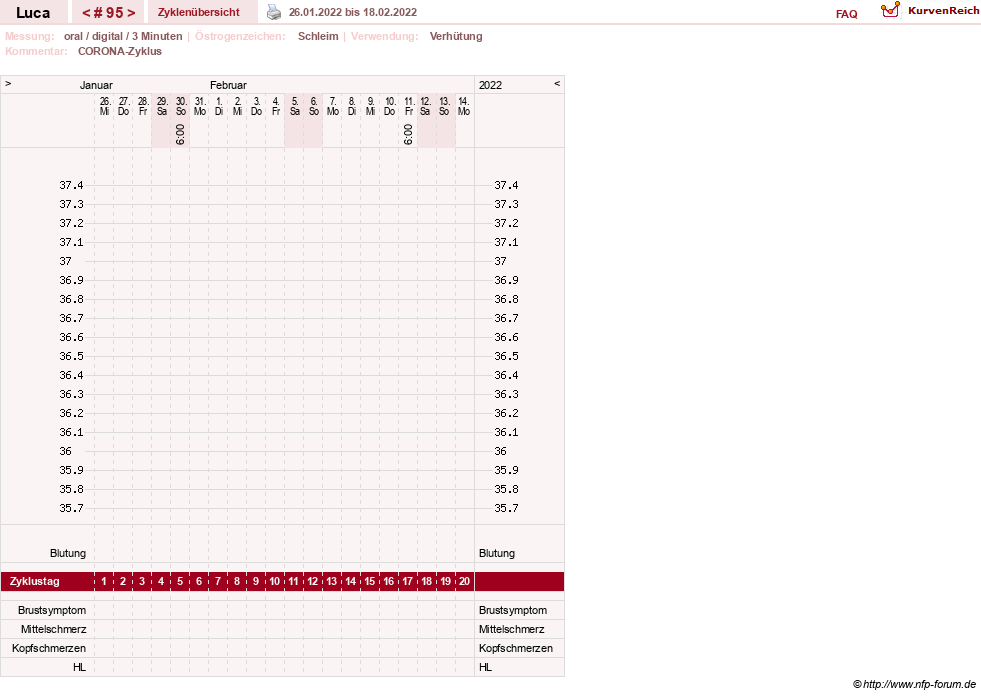Viewport: 981px width, 696px height.
Task: Click the printer icon
Action: pyautogui.click(x=274, y=12)
